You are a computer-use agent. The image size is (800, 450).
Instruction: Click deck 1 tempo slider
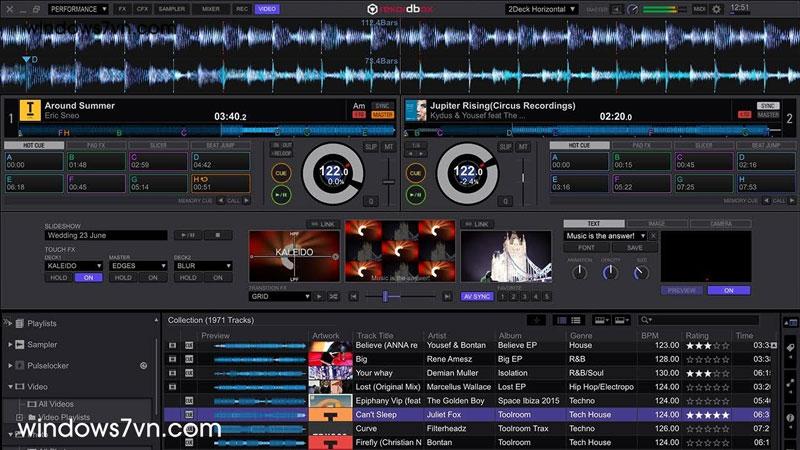(x=389, y=182)
